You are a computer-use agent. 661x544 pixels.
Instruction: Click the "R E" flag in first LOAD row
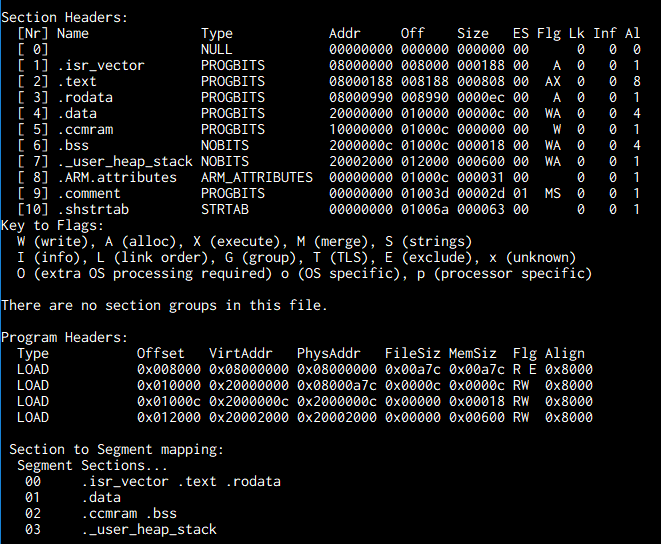(525, 369)
